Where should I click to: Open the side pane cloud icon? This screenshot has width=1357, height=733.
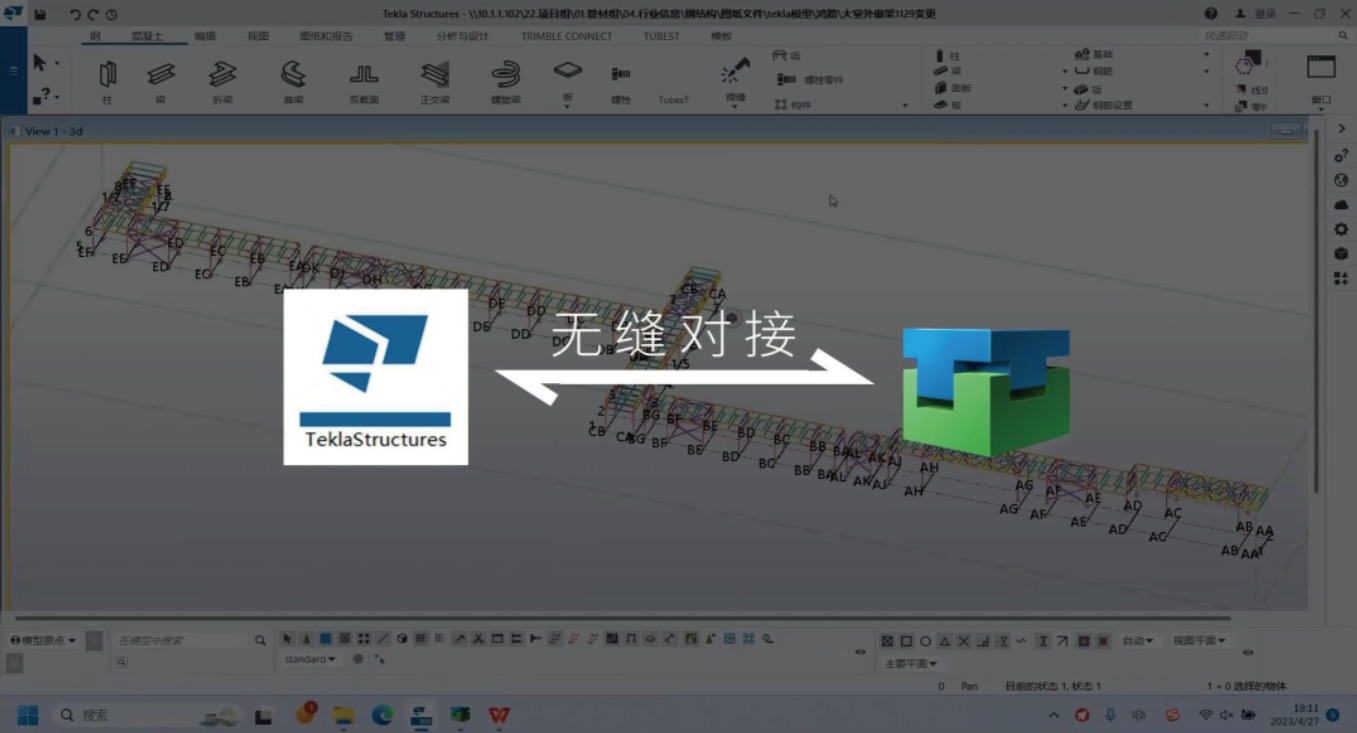1341,205
